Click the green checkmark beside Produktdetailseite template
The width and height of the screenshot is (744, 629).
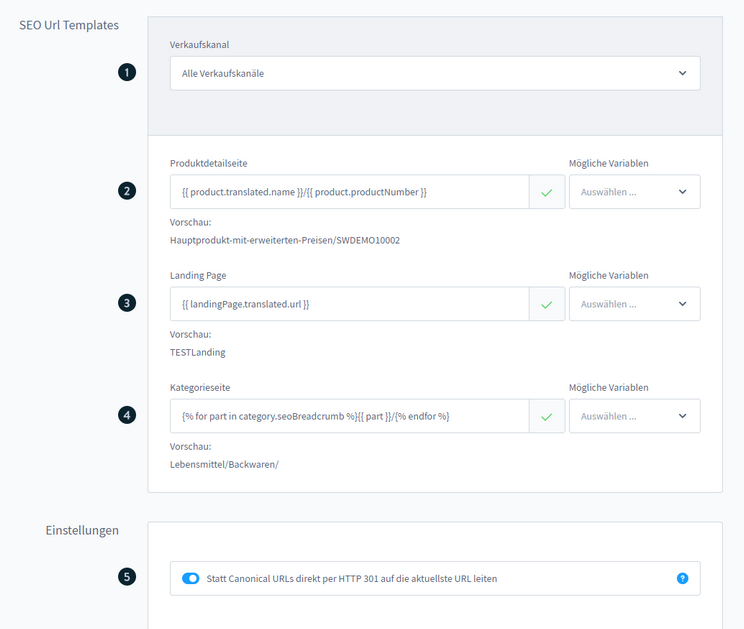(546, 192)
